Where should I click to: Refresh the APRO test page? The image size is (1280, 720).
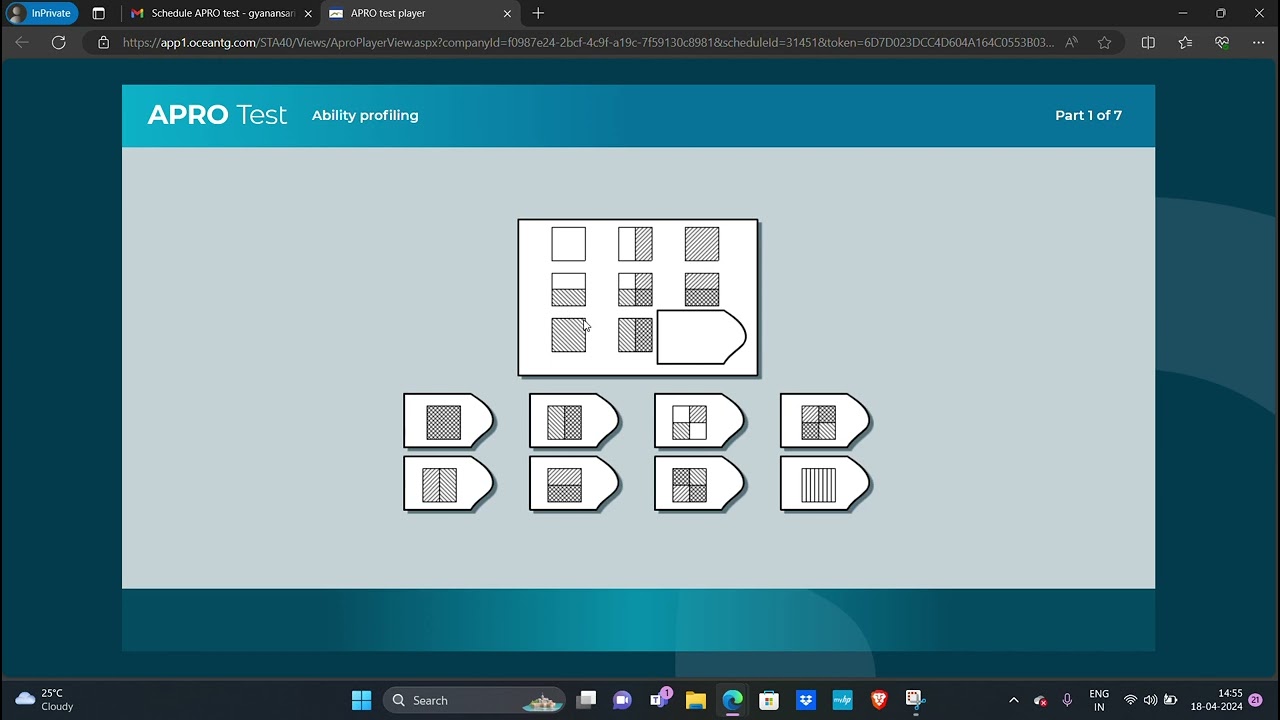point(59,42)
